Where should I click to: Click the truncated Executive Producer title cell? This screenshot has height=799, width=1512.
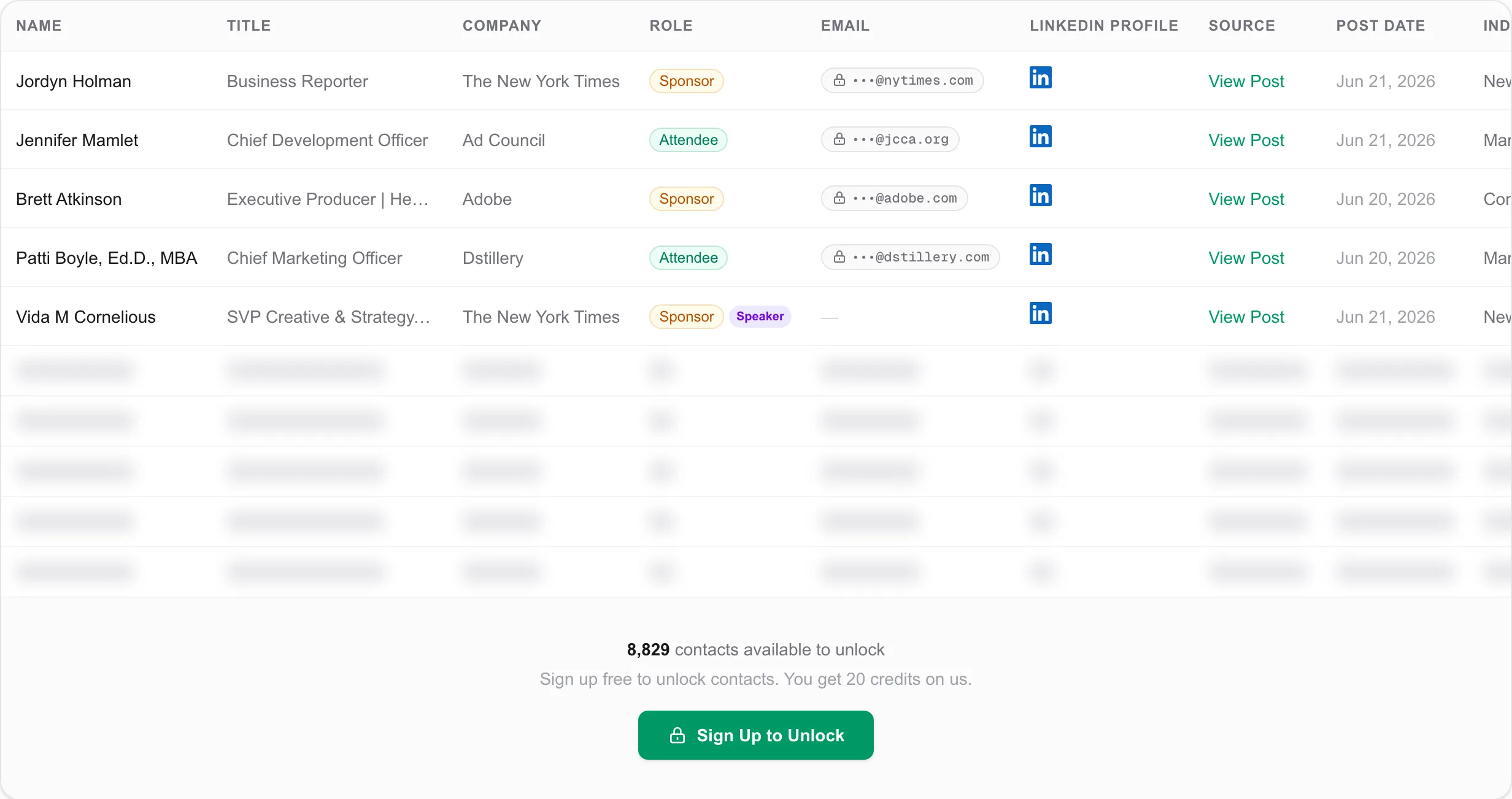click(x=328, y=199)
